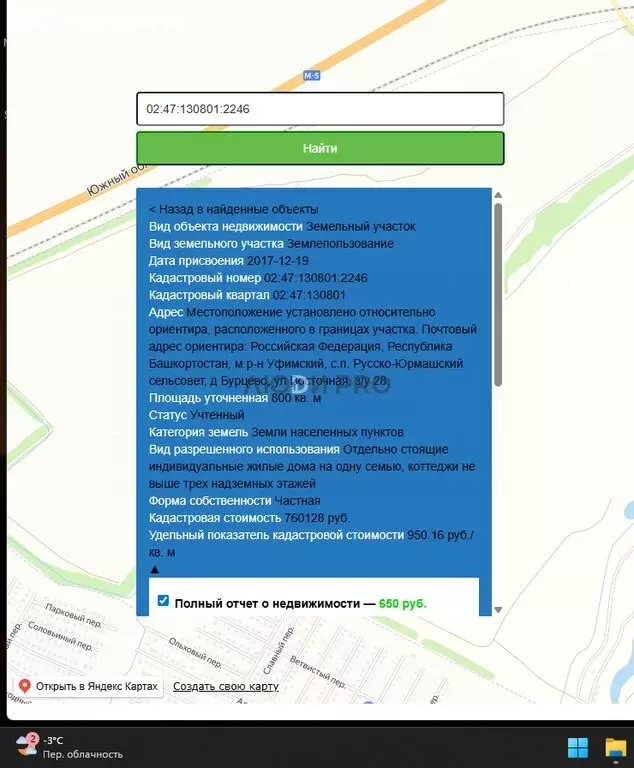Follow the Создать свою карту link
The image size is (634, 768).
tap(225, 687)
